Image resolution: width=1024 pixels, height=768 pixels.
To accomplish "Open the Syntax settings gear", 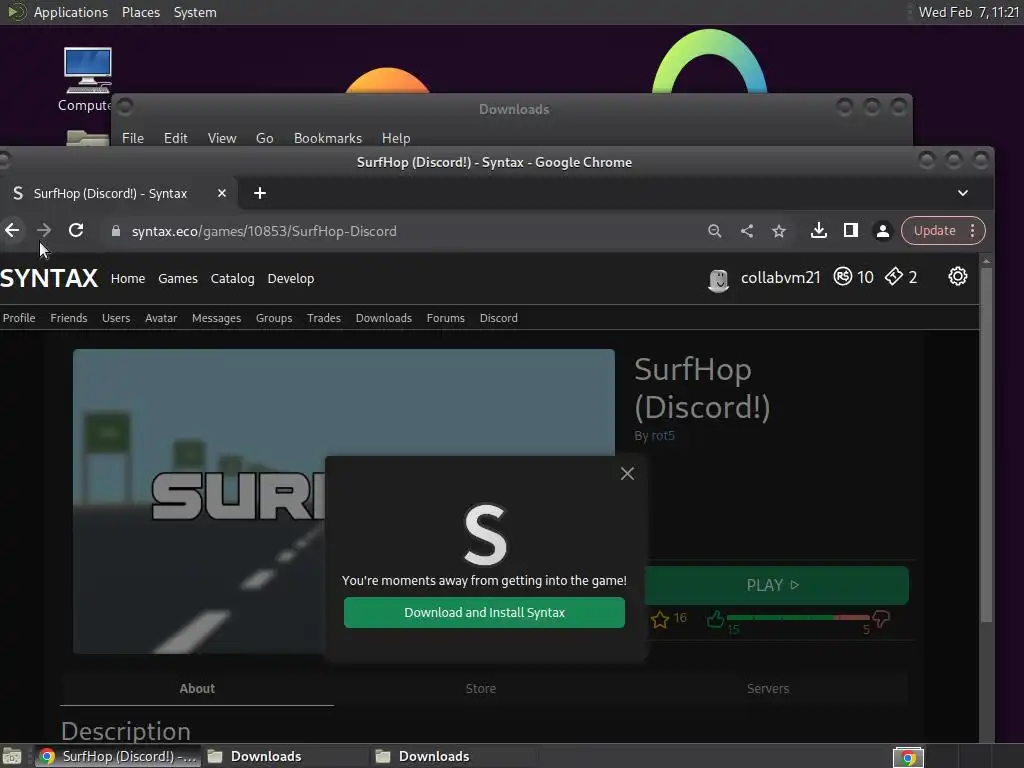I will (957, 277).
